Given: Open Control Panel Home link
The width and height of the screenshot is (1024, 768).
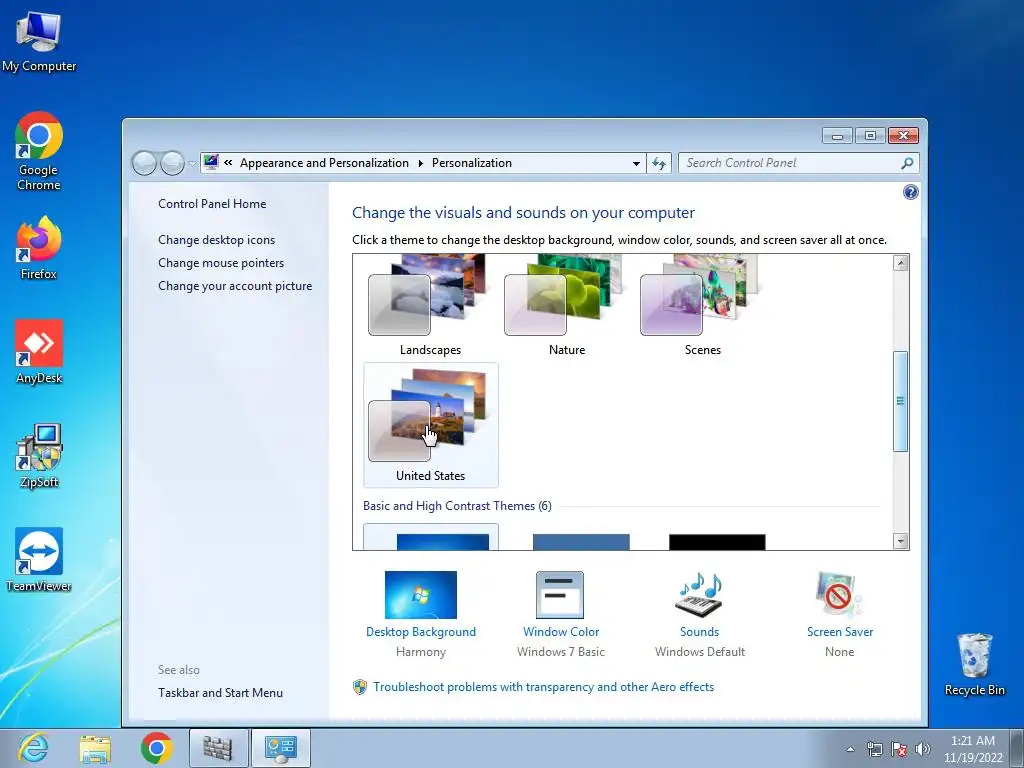Looking at the screenshot, I should tap(212, 204).
